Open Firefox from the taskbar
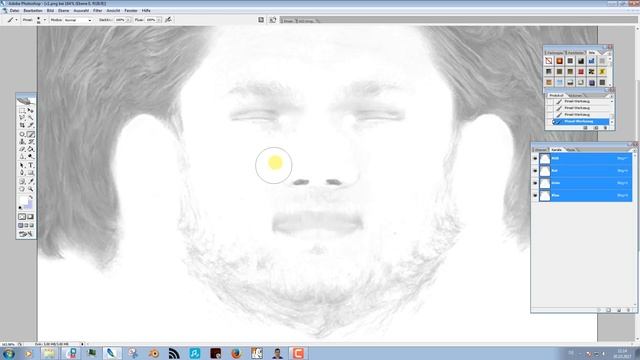This screenshot has height=360, width=640. coord(236,353)
